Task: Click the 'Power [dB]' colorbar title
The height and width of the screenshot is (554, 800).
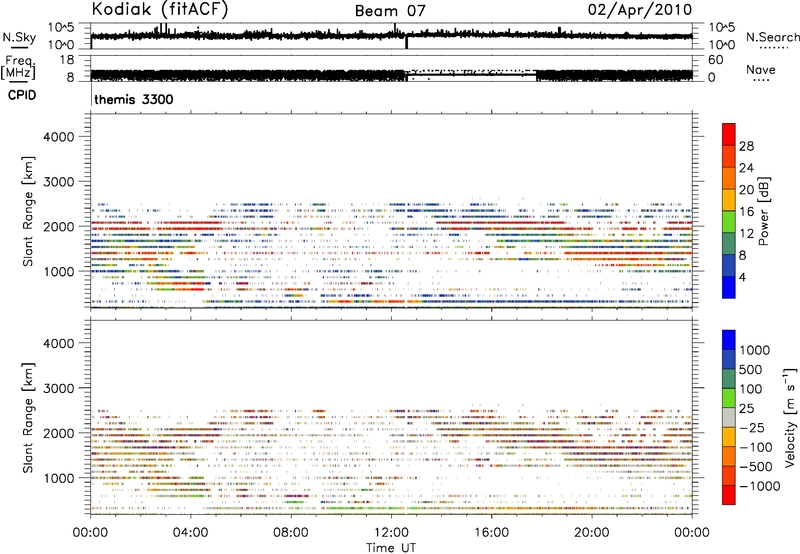Action: 764,211
